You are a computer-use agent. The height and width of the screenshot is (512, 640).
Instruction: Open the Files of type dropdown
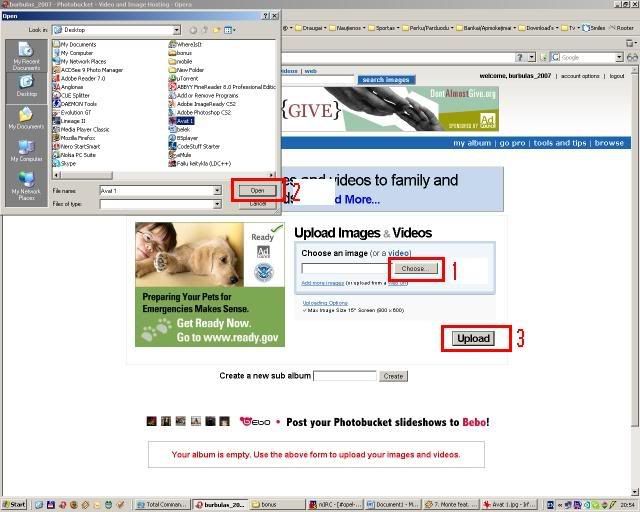[217, 204]
